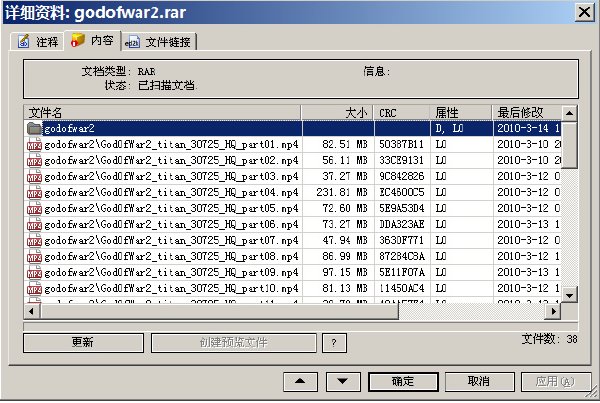Open the 文件链接 tab
Image resolution: width=600 pixels, height=403 pixels.
[160, 42]
